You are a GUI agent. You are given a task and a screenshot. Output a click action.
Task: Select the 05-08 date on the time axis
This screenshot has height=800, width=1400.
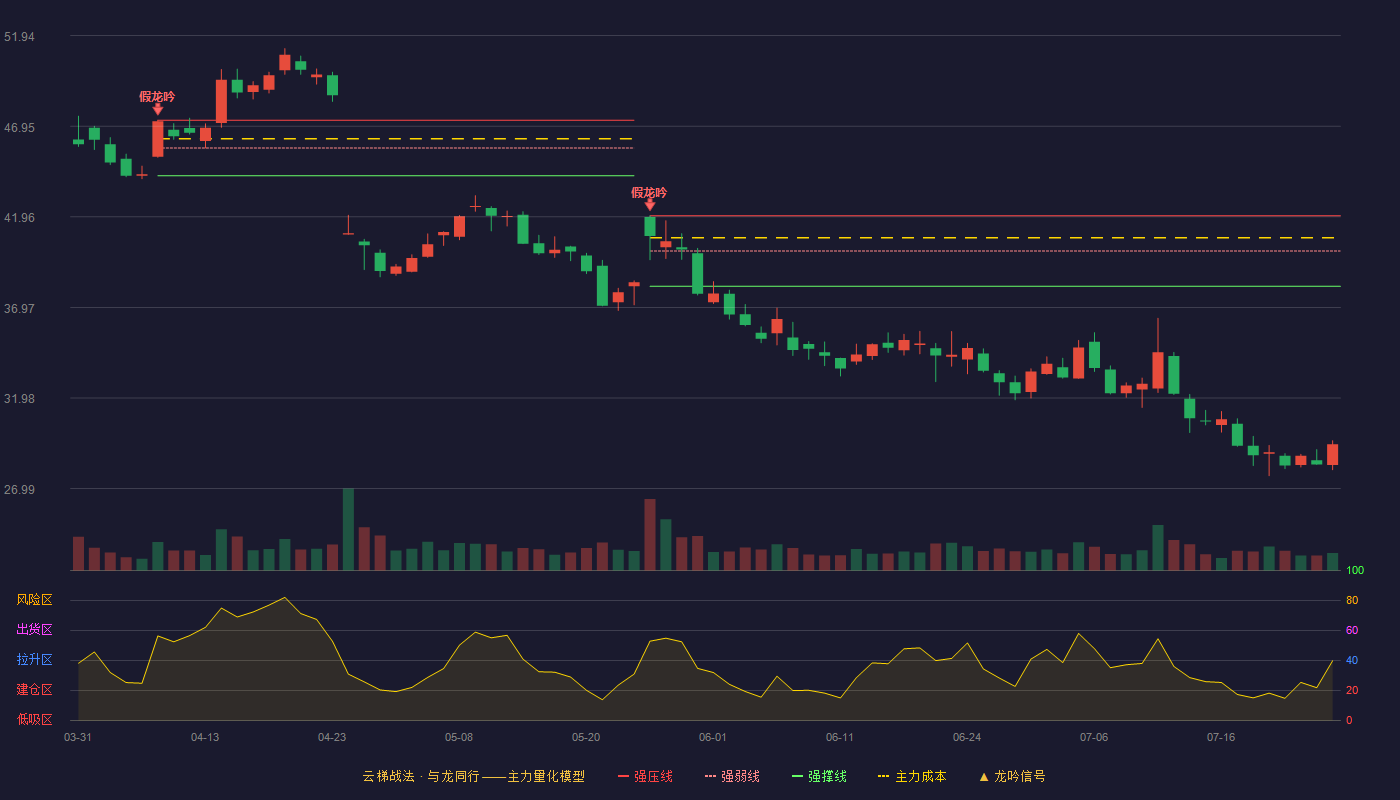click(x=459, y=737)
